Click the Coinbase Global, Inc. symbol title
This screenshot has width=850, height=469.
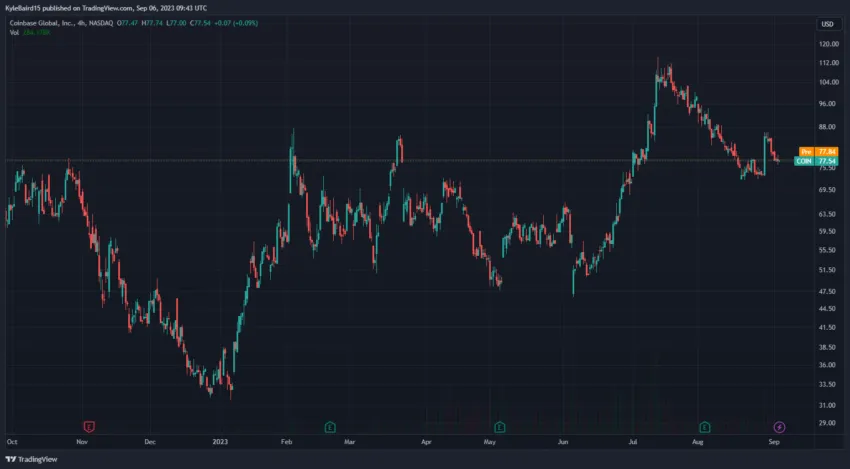(43, 23)
